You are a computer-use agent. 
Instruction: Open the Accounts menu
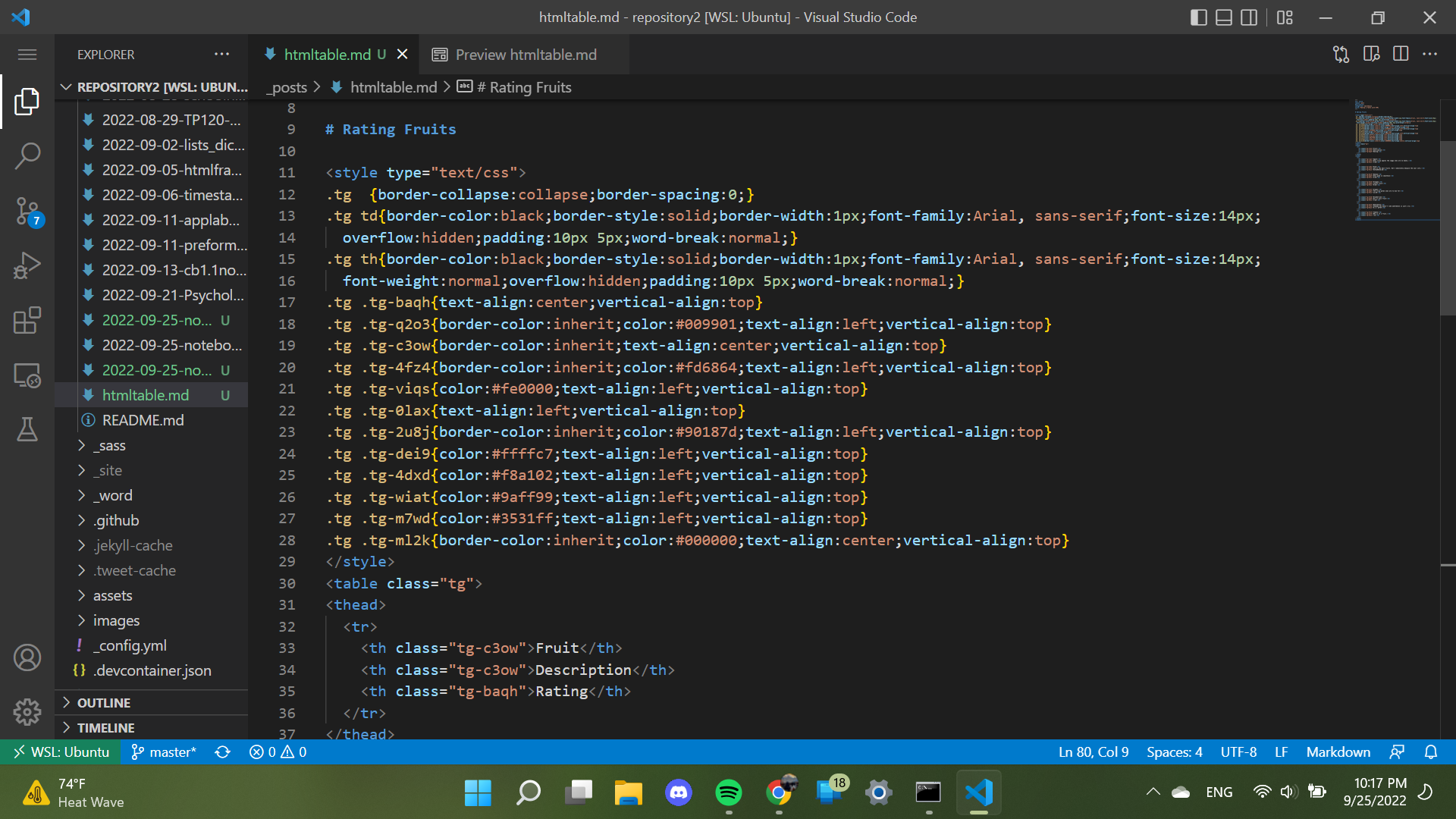tap(27, 657)
